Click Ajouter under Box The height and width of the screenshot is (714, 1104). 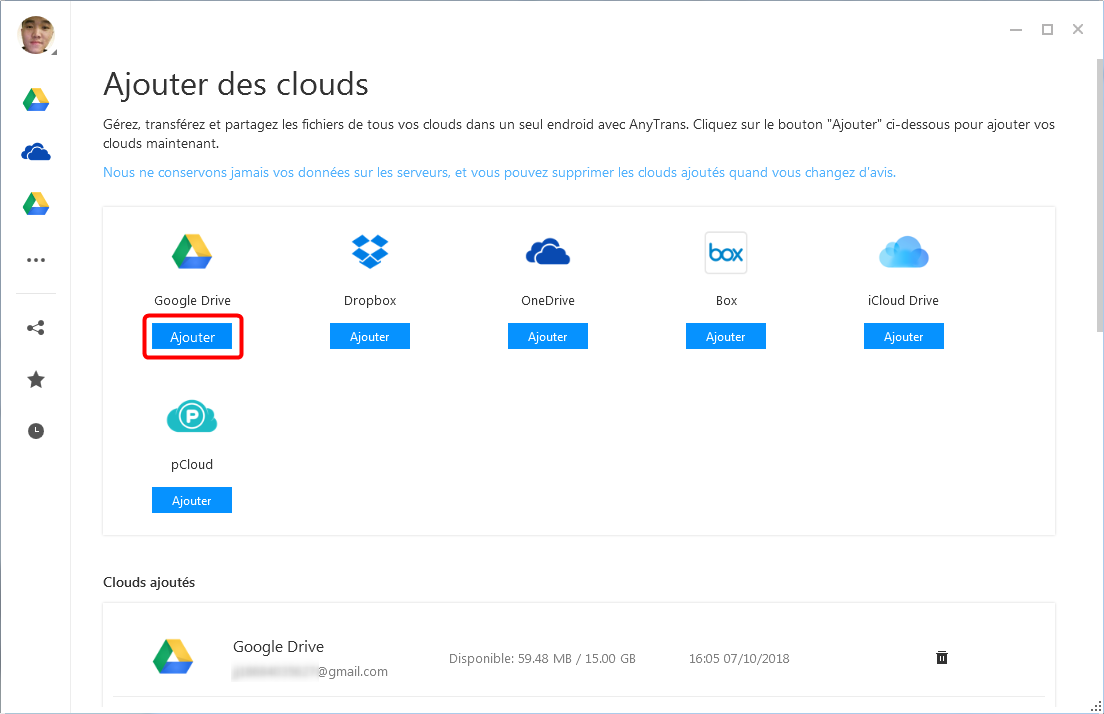coord(726,337)
